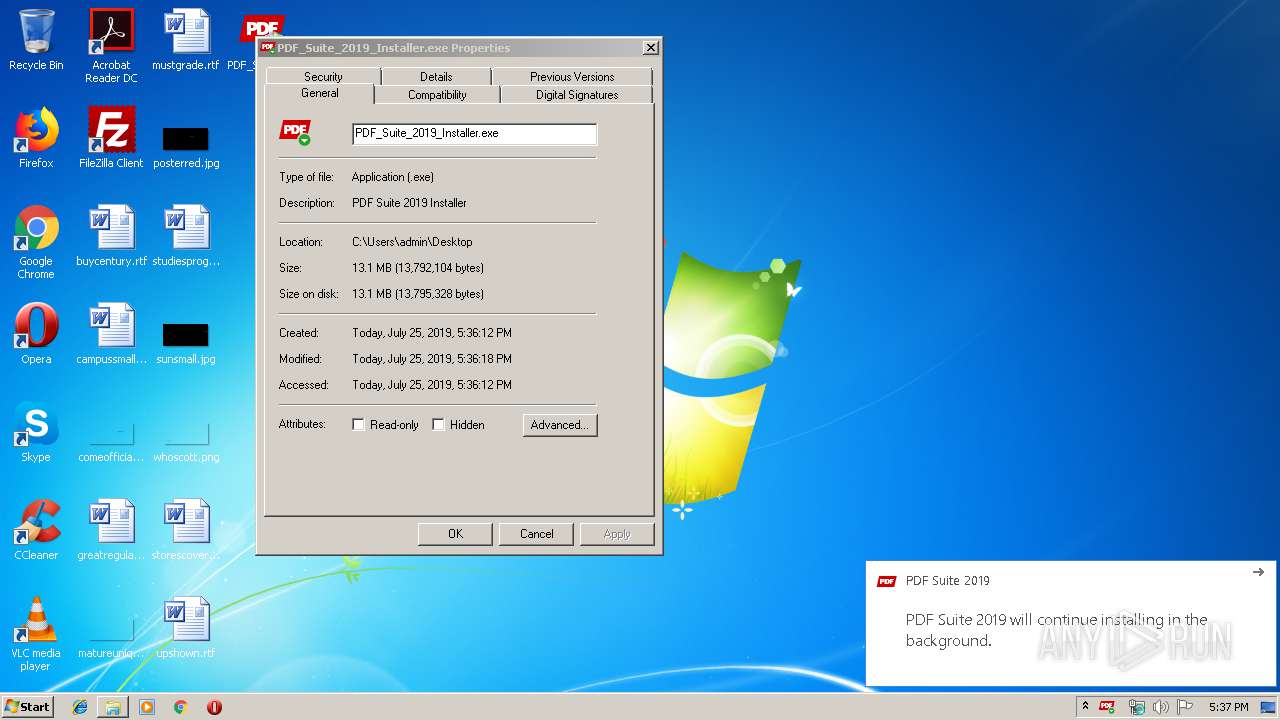Launch Firefox from the desktop

point(36,138)
